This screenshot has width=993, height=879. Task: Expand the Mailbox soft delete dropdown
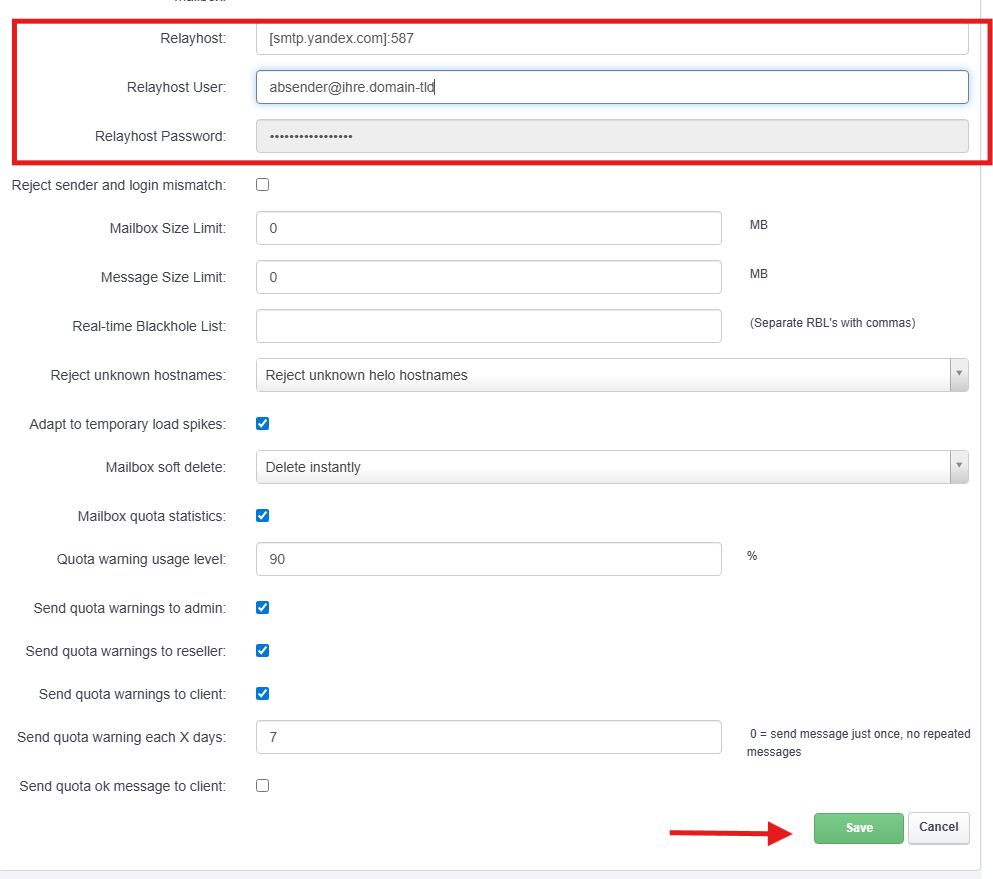click(x=611, y=467)
